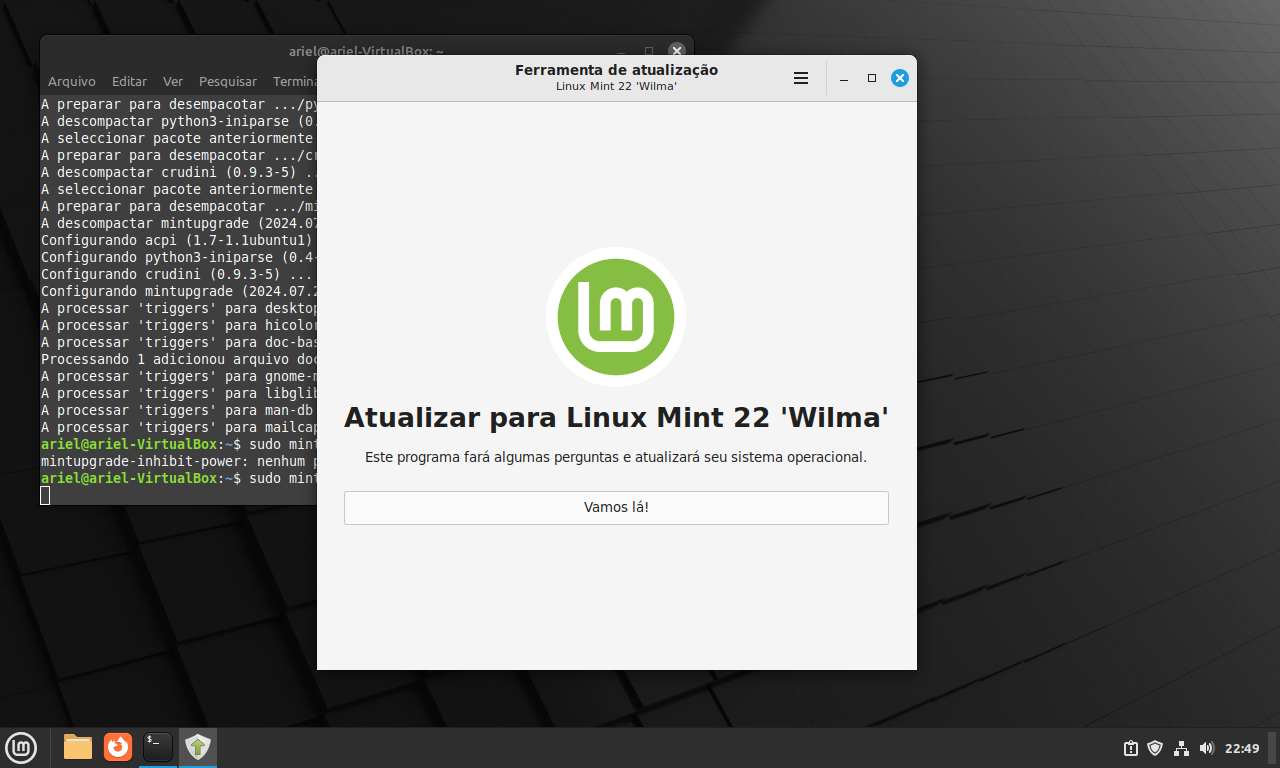
Task: Open a terminal from the taskbar
Action: 157,747
